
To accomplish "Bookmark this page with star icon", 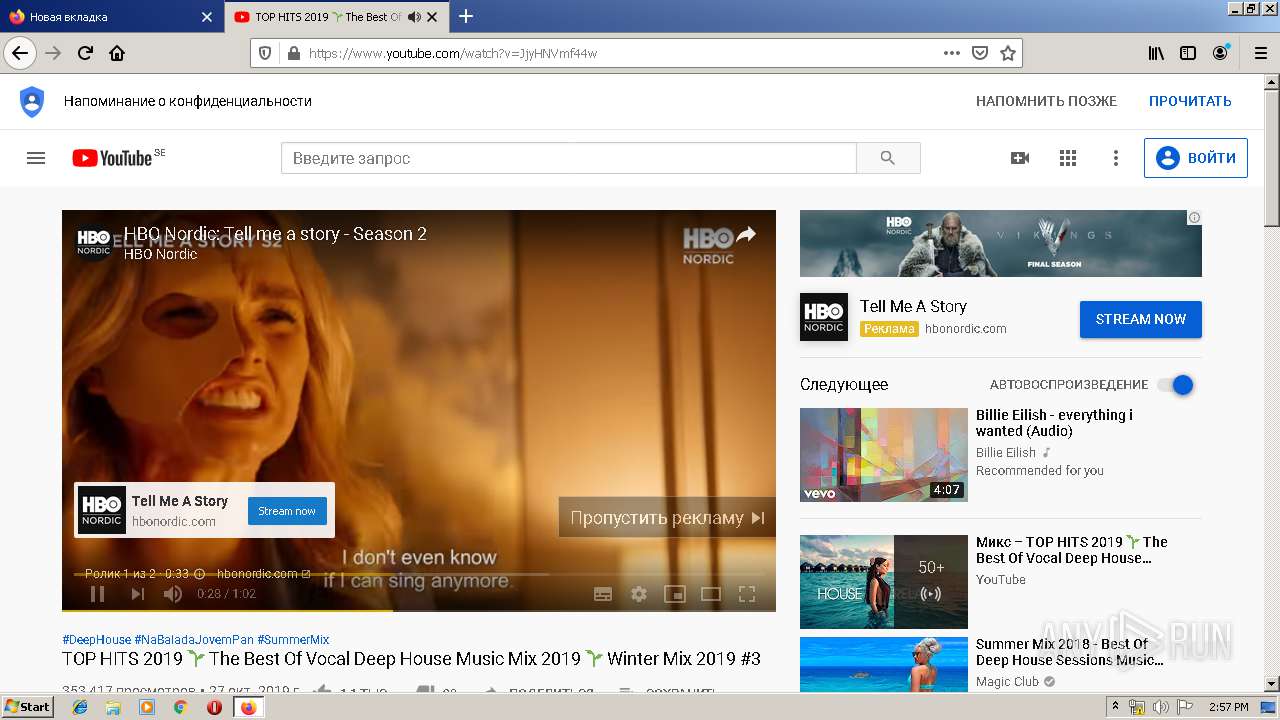I will [x=1008, y=53].
